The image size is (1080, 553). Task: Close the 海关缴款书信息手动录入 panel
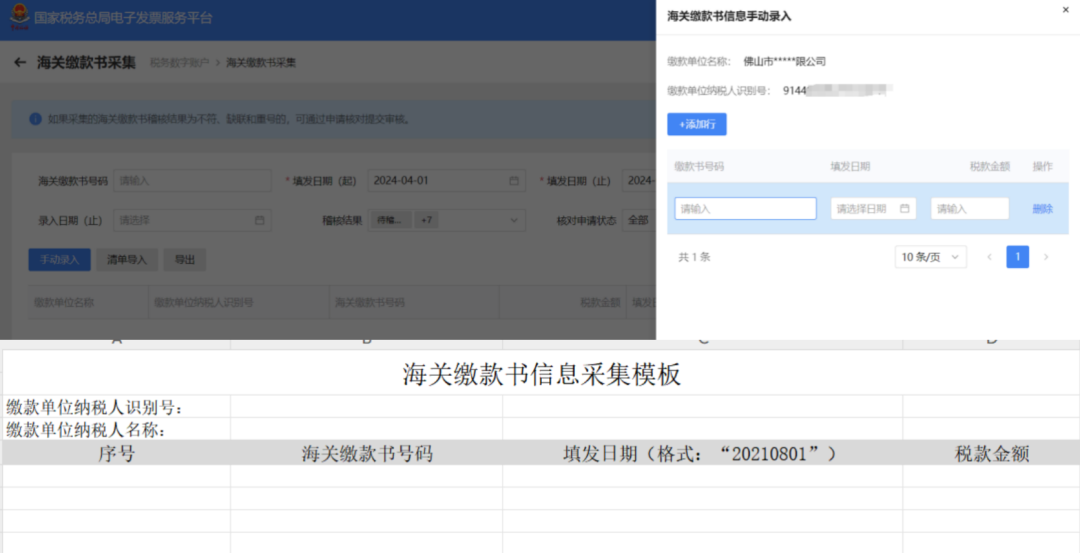1066,10
